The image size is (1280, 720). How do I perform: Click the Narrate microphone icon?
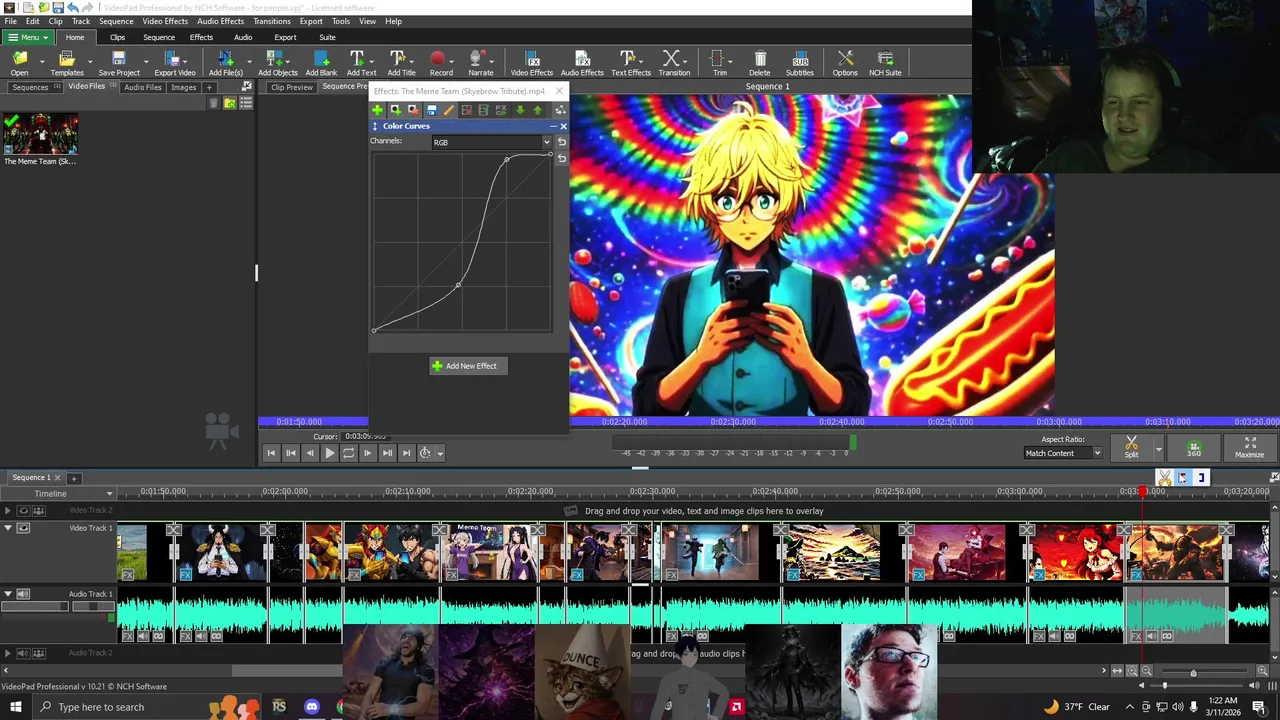click(x=480, y=63)
